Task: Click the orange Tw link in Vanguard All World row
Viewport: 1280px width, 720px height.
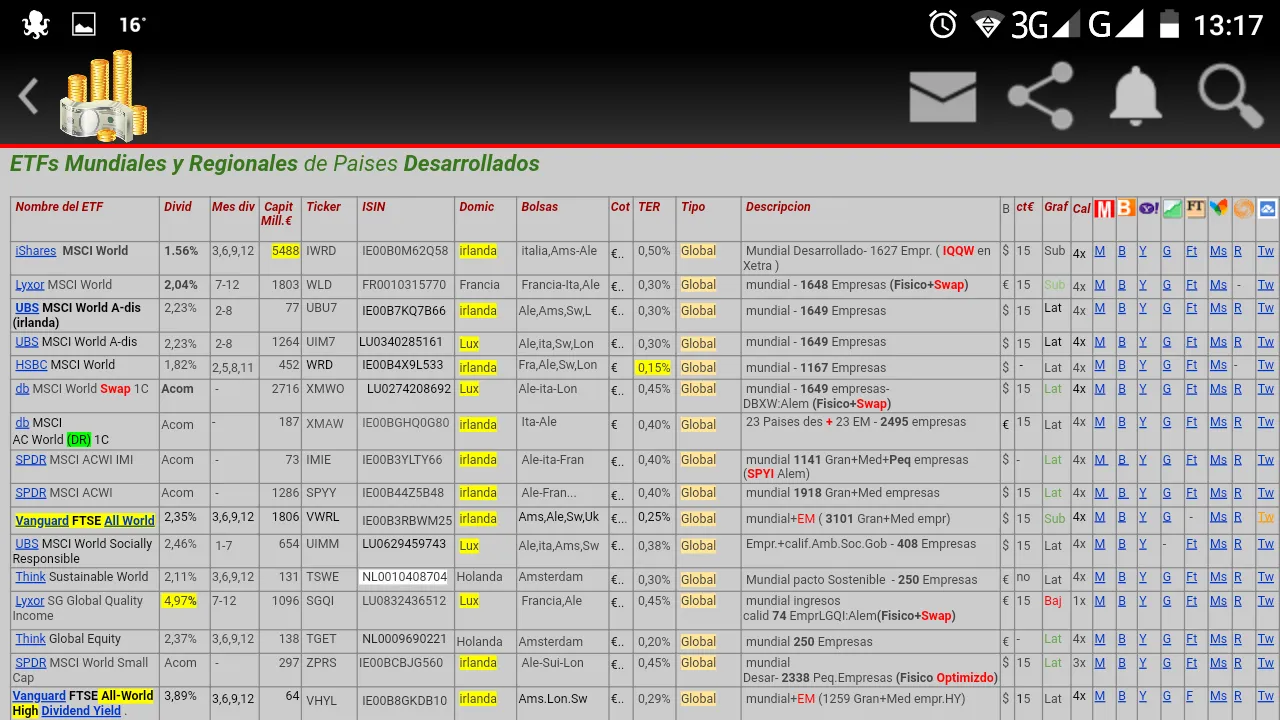Action: [1266, 517]
